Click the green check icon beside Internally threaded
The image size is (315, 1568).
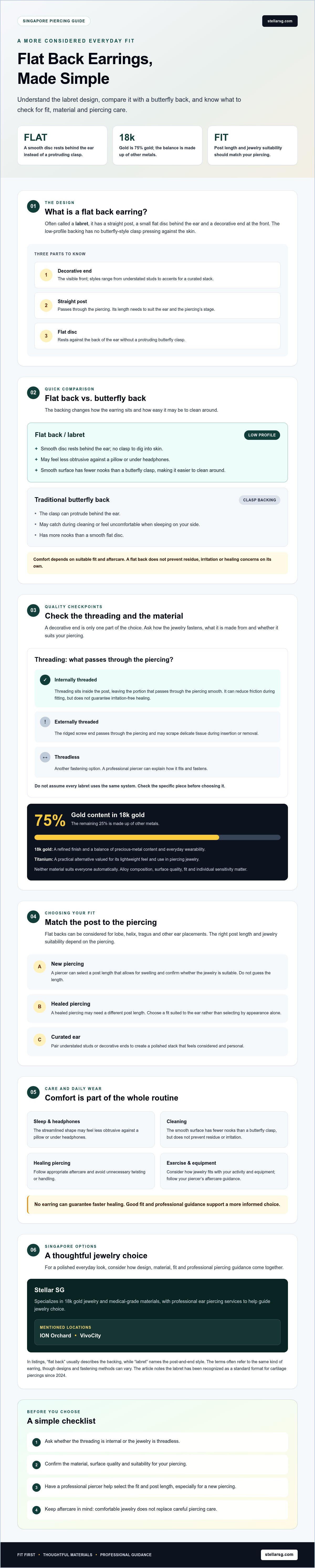tap(45, 680)
